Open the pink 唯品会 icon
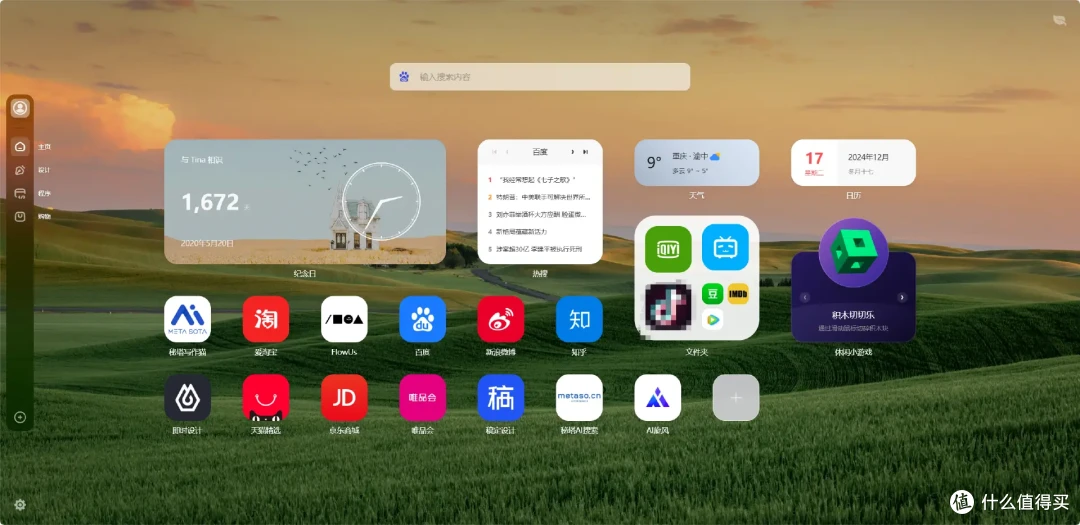1080x525 pixels. click(422, 398)
